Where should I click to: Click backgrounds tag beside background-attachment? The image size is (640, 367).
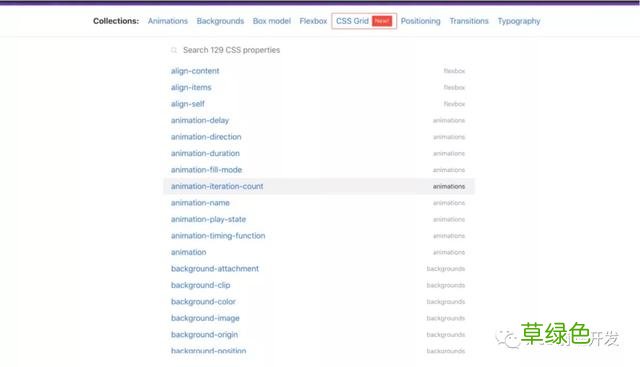(446, 269)
